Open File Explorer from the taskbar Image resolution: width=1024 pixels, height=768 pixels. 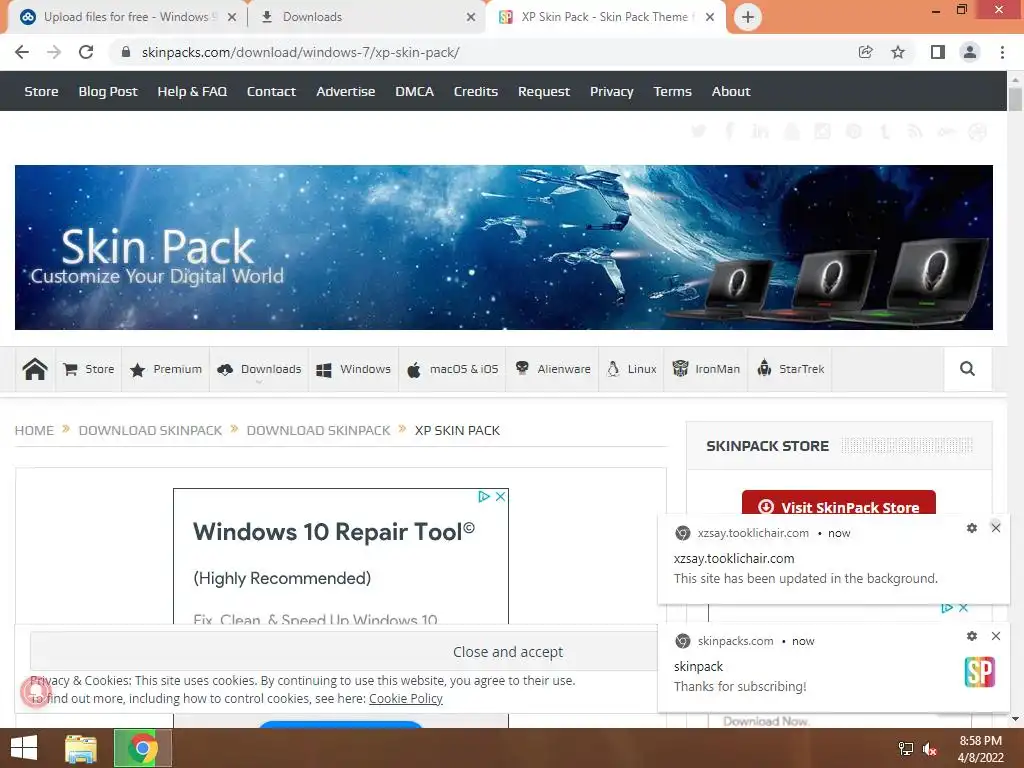(81, 748)
